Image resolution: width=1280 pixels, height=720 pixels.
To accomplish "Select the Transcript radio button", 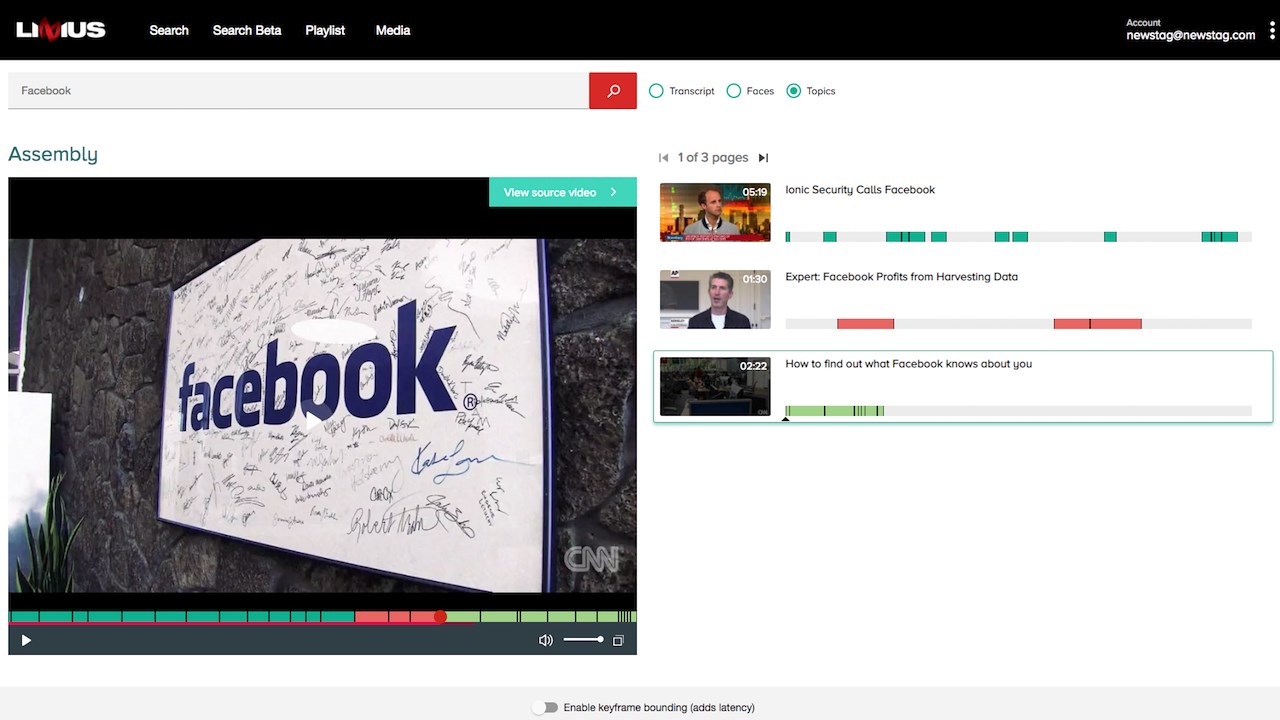I will coord(656,91).
